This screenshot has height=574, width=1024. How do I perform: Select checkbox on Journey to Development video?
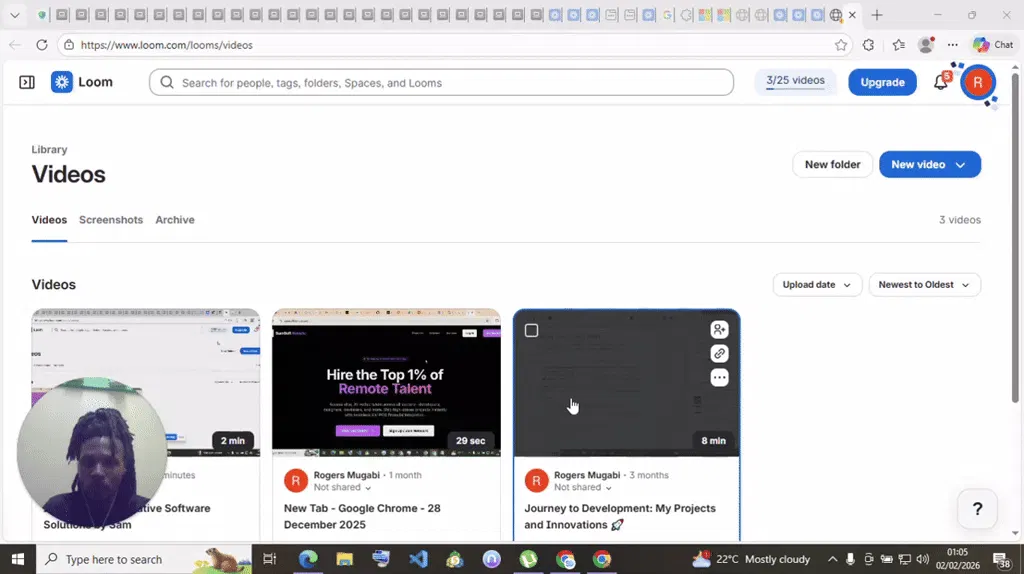pyautogui.click(x=532, y=330)
